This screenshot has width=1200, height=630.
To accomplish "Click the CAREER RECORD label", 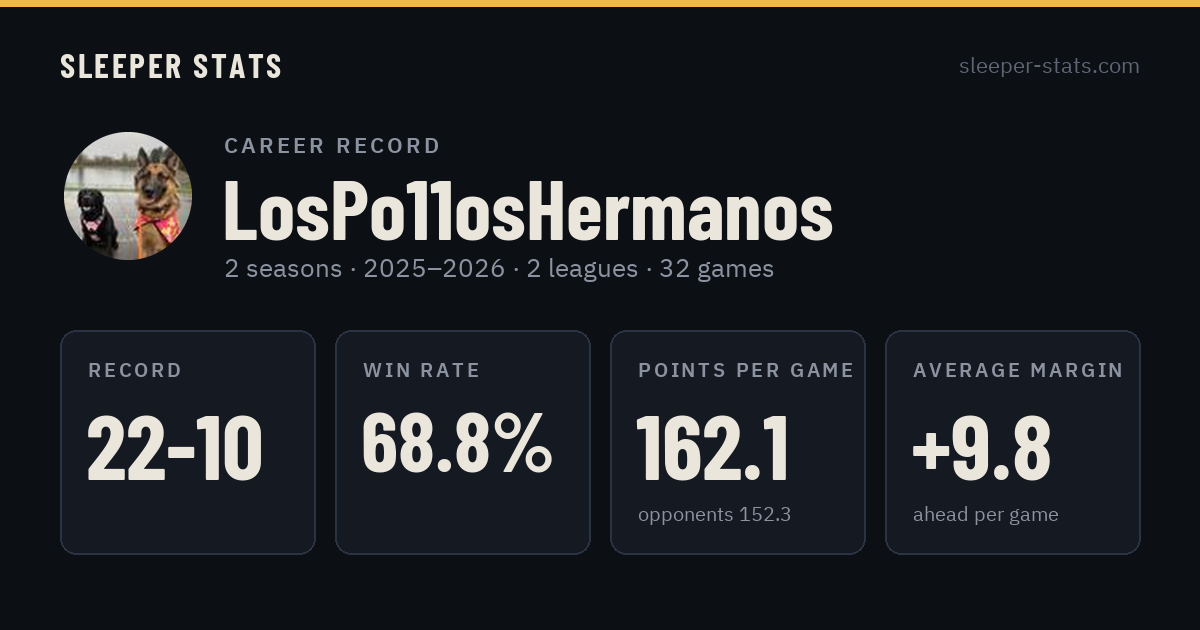I will pos(333,146).
